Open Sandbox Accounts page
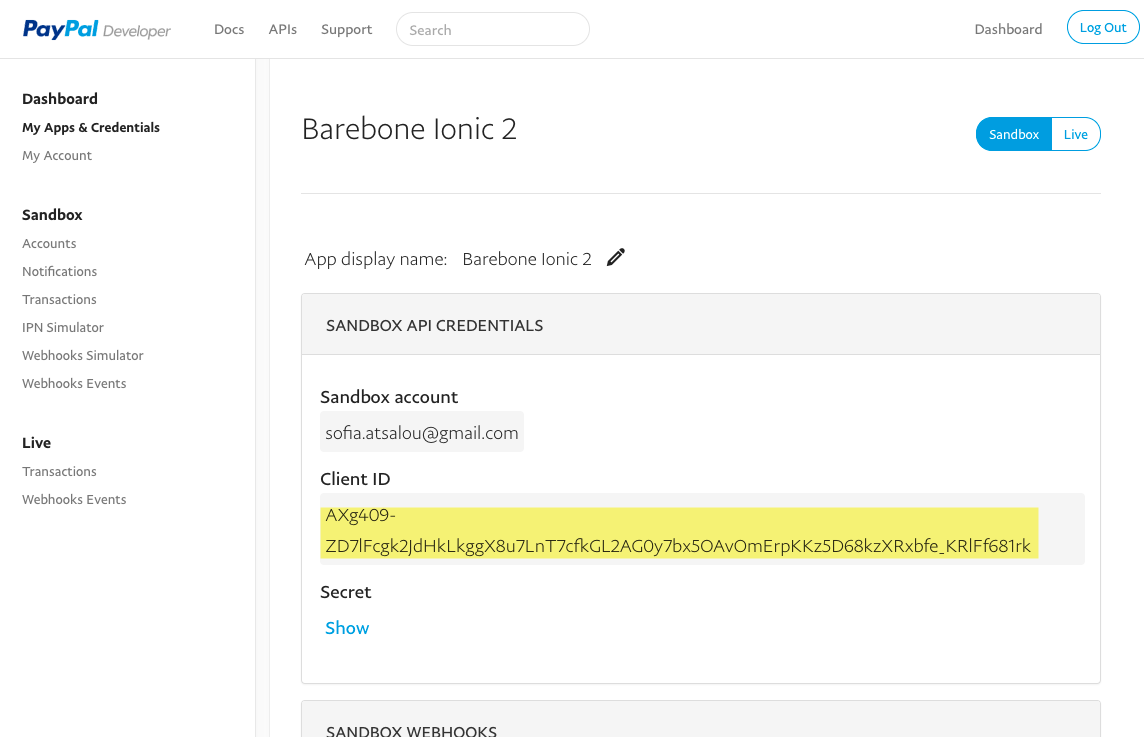The width and height of the screenshot is (1144, 737). 49,243
